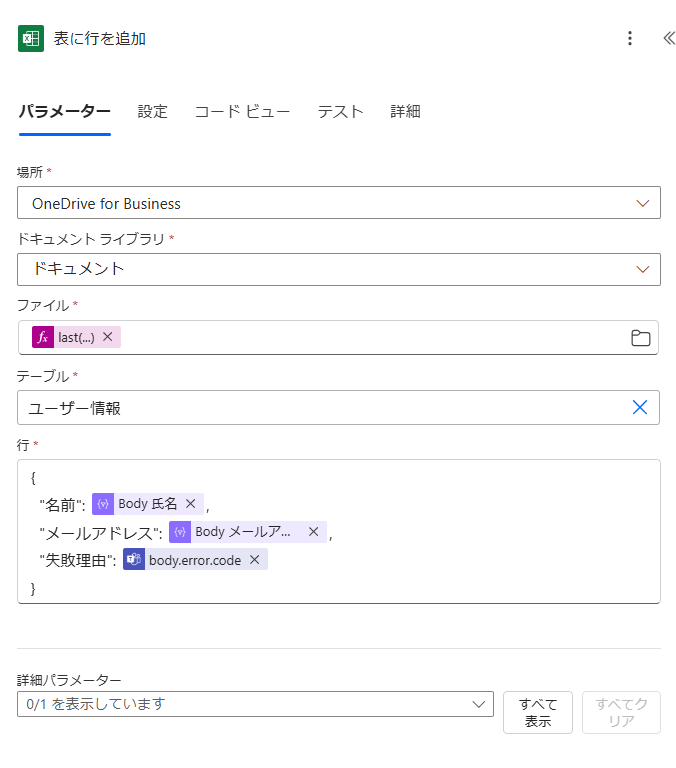Viewport: 676px width, 768px height.
Task: Expand the 場所 dropdown chevron
Action: pyautogui.click(x=643, y=203)
